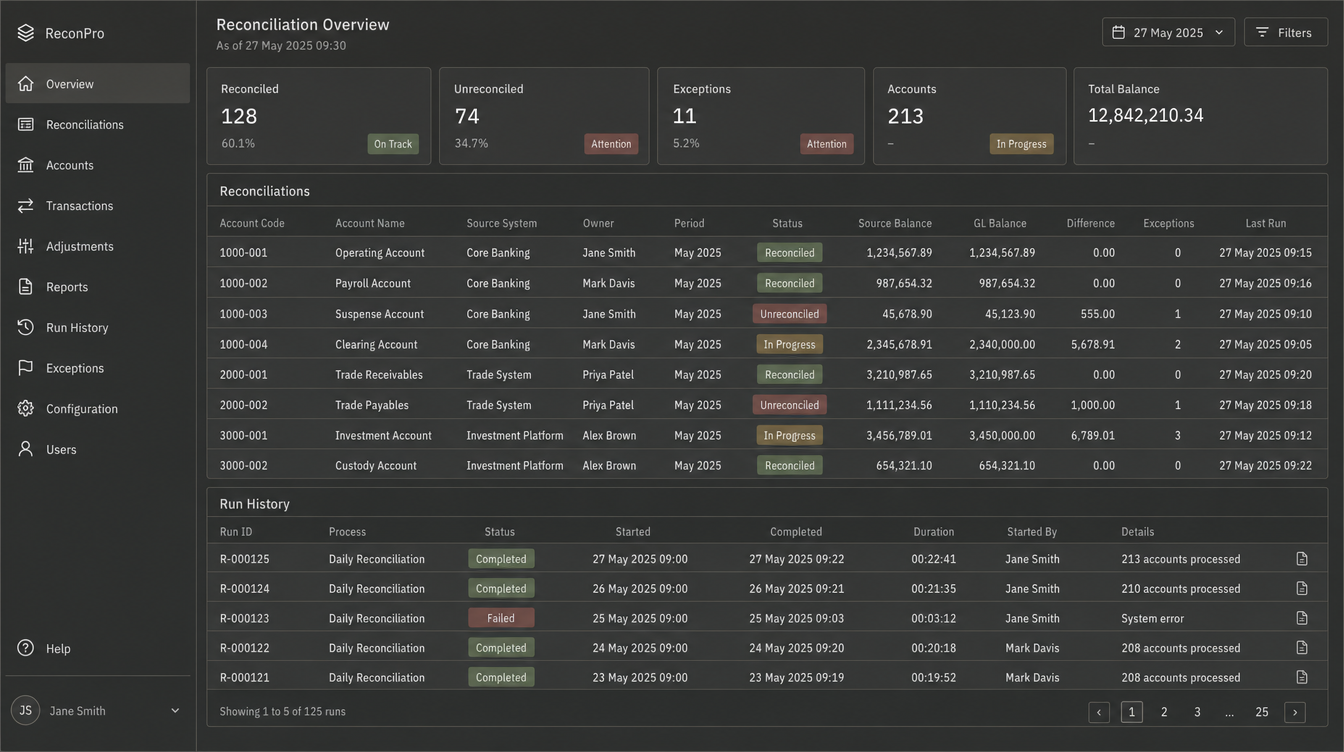View details document icon for run R-000125
This screenshot has width=1344, height=752.
1302,559
